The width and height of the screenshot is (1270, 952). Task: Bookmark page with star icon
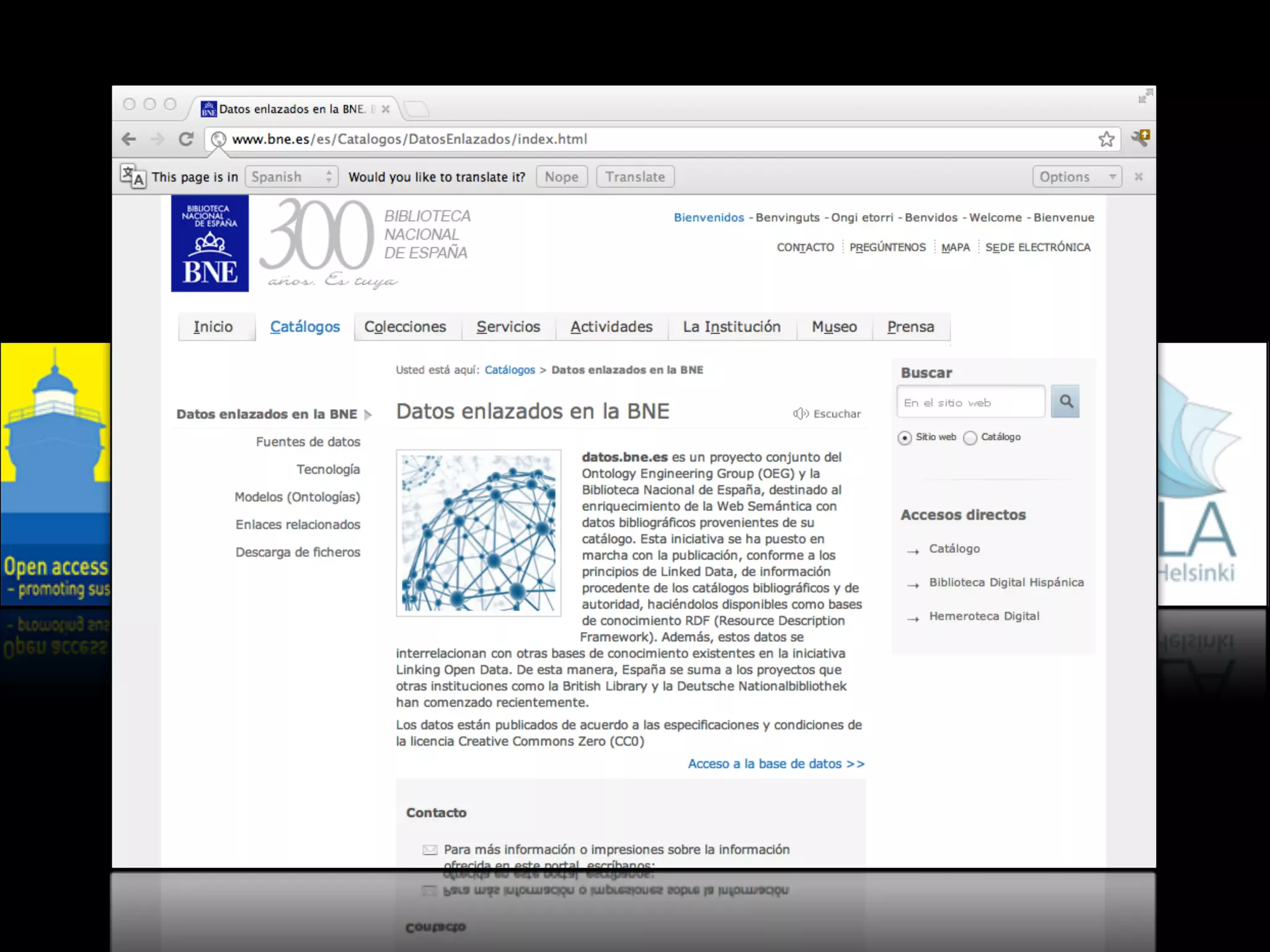pyautogui.click(x=1106, y=139)
